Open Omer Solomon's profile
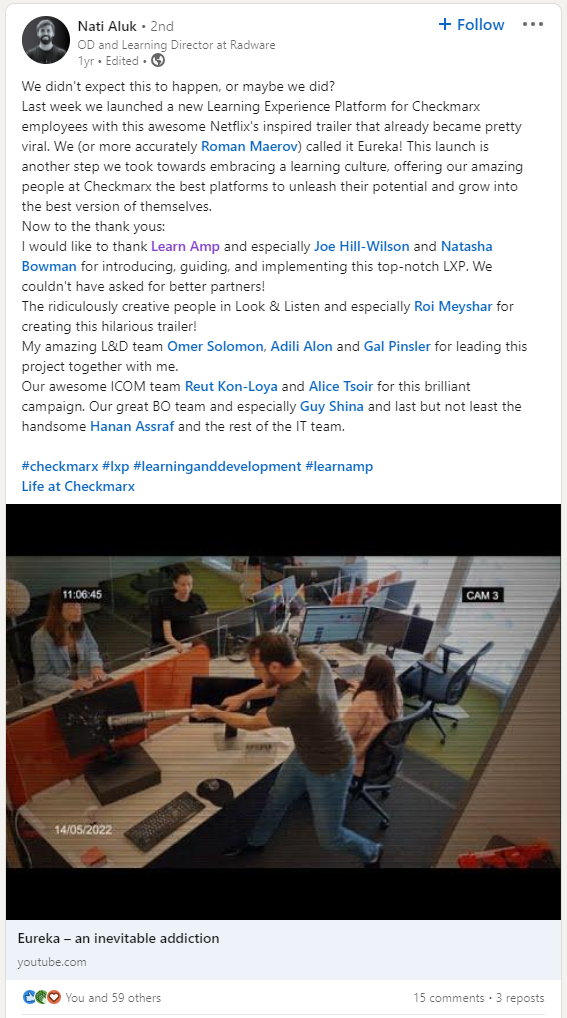This screenshot has height=1018, width=567. click(x=215, y=346)
